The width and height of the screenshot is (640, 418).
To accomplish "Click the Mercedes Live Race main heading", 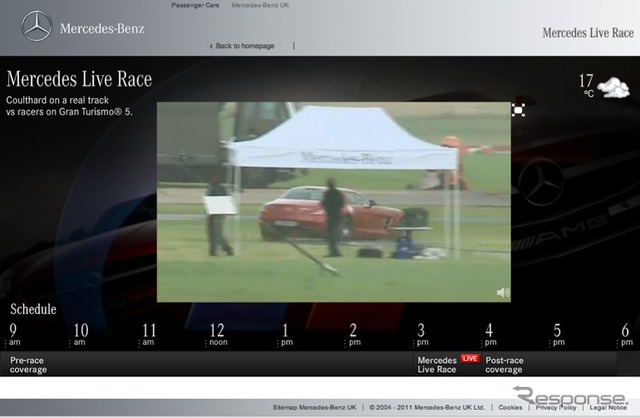I will [x=79, y=79].
